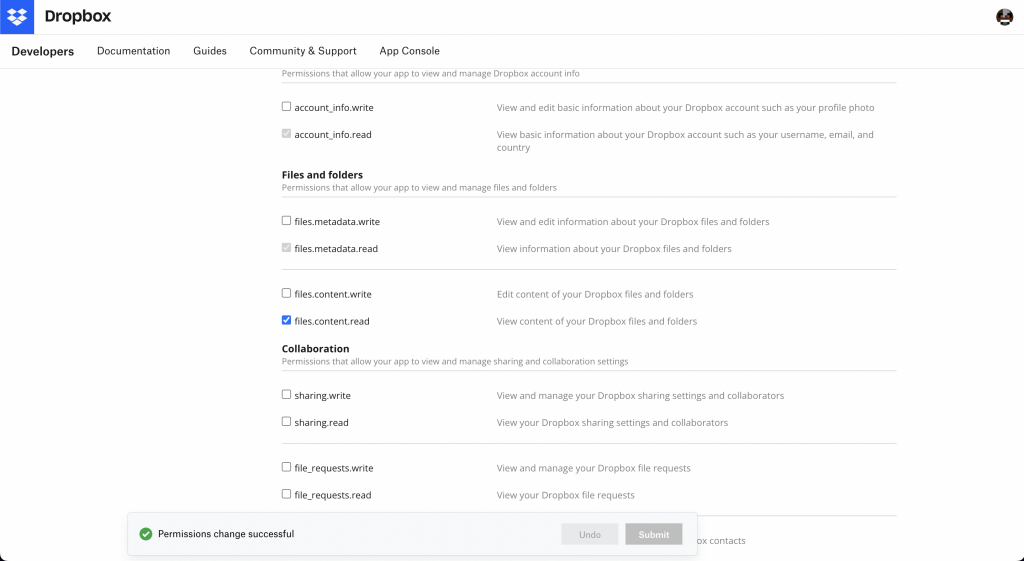
Task: Navigate to the App Console
Action: [x=409, y=51]
